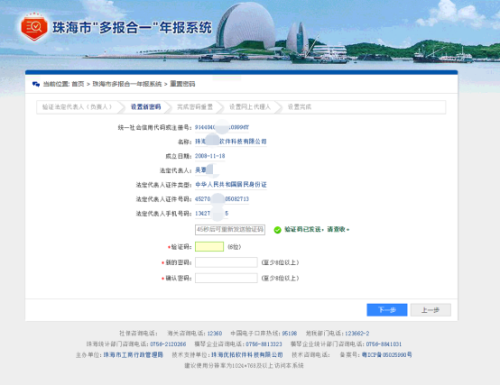The width and height of the screenshot is (500, 385).
Task: Click the Zhuhai statistics phone 0756-2120266
Action: pyautogui.click(x=168, y=344)
